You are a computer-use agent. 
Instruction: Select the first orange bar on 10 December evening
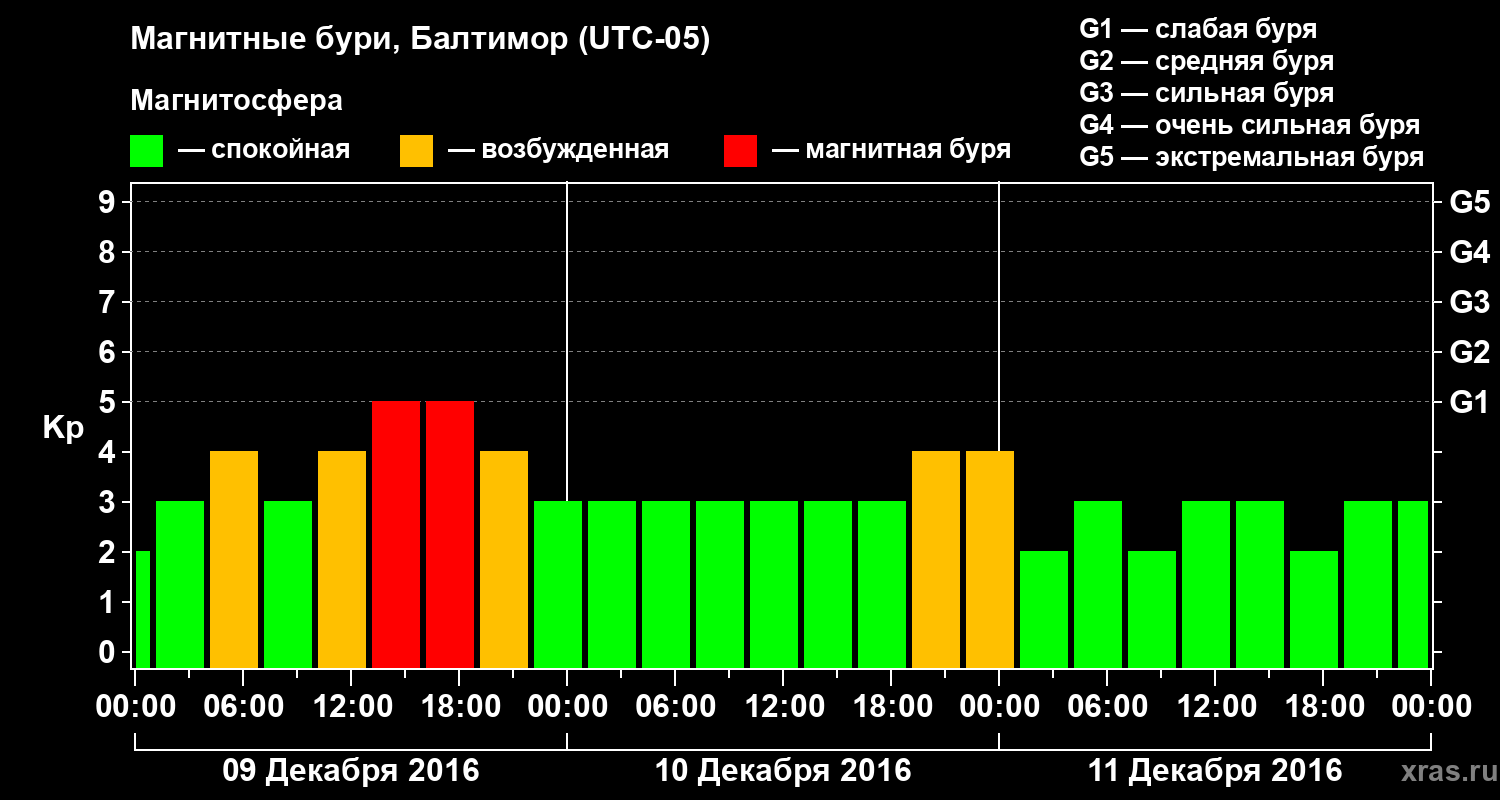[x=936, y=560]
